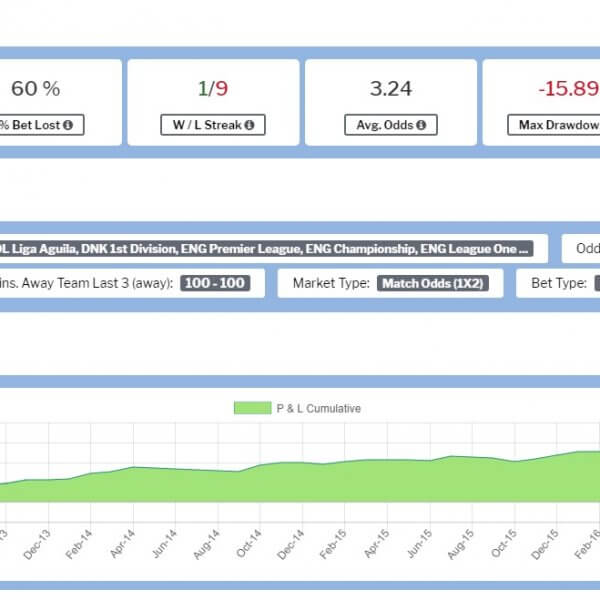The height and width of the screenshot is (600, 600).
Task: Click the Odds filter box
Action: (x=585, y=248)
